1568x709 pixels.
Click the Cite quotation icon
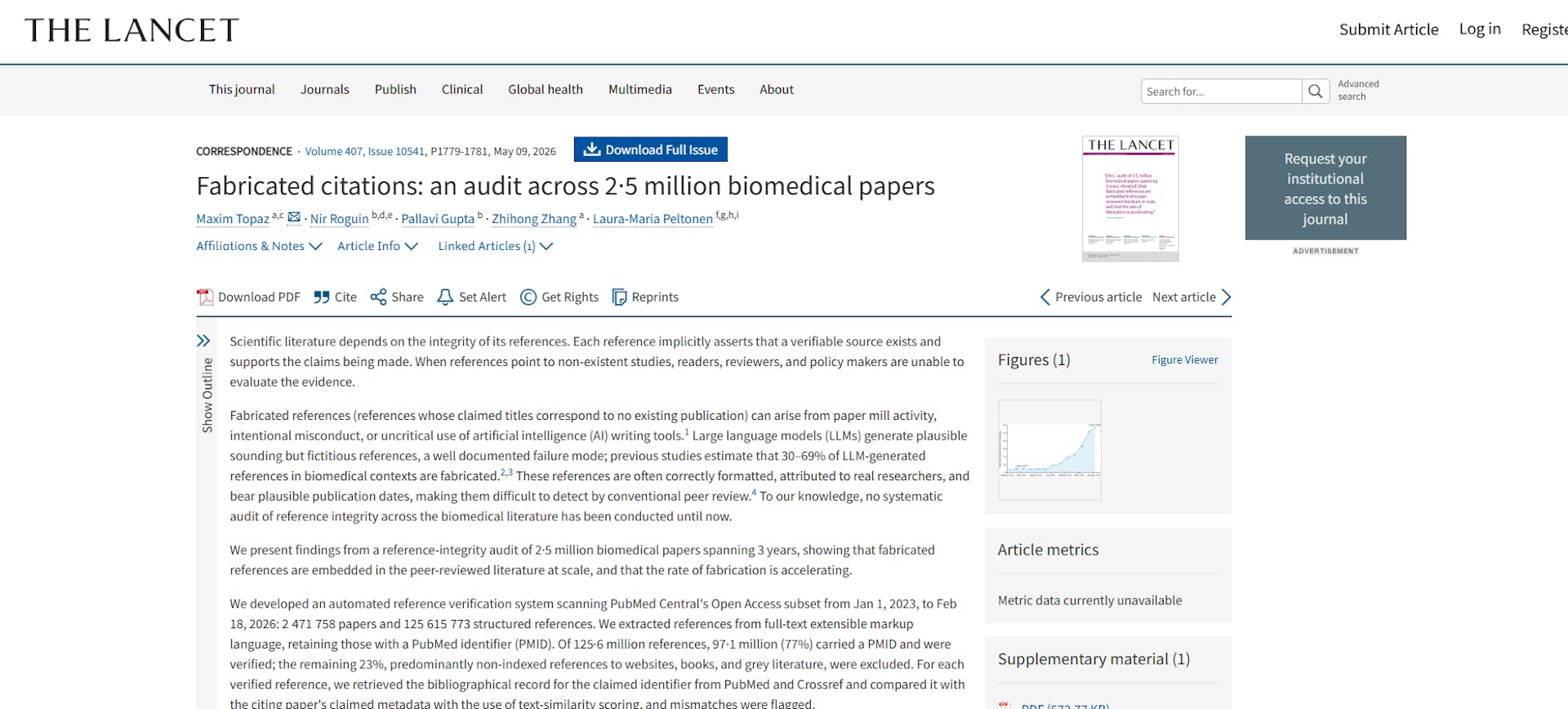tap(322, 297)
